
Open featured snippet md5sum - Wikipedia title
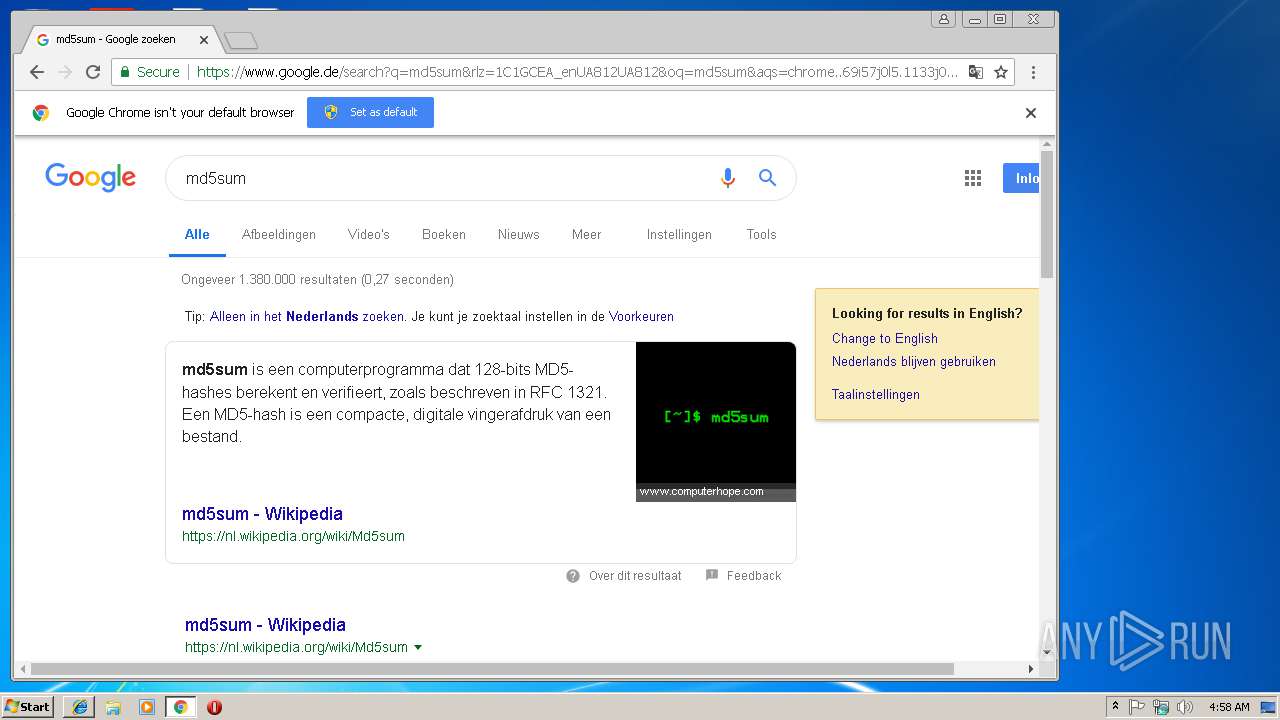click(x=262, y=514)
